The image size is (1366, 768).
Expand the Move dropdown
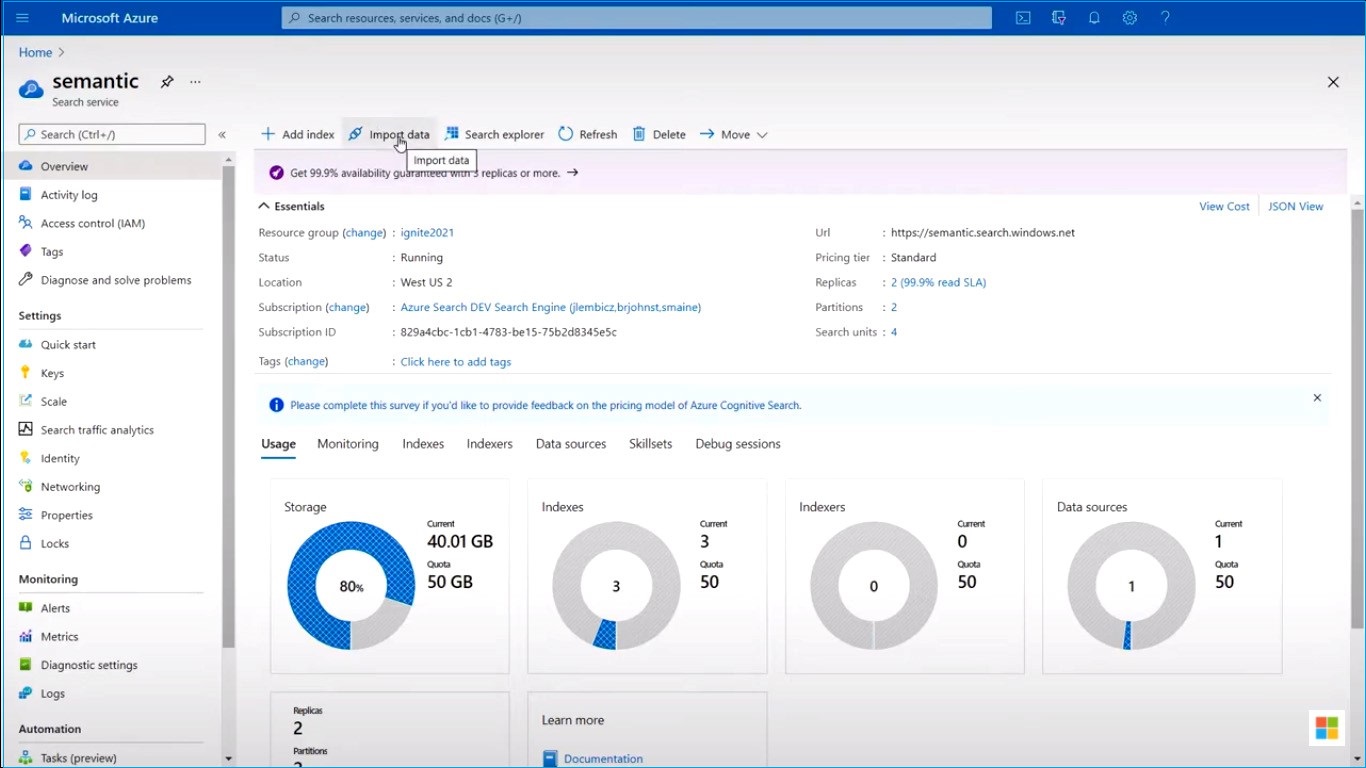click(734, 134)
